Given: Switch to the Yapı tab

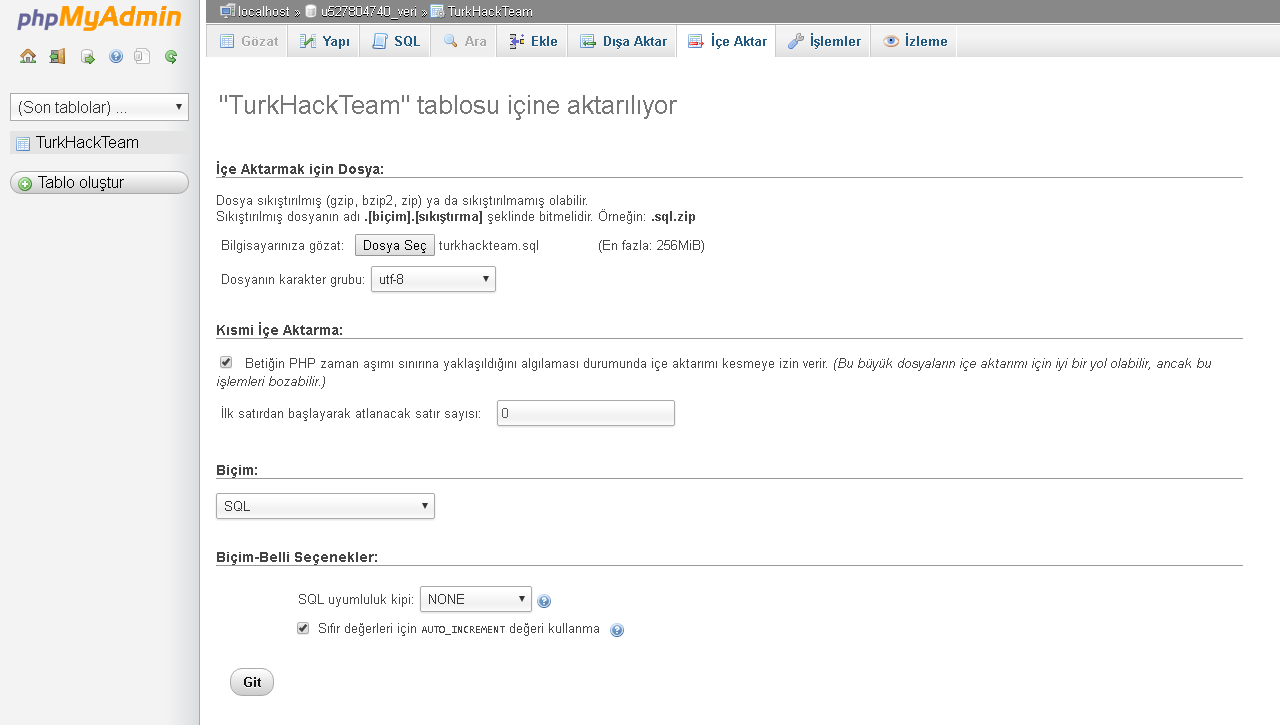Looking at the screenshot, I should tap(324, 41).
